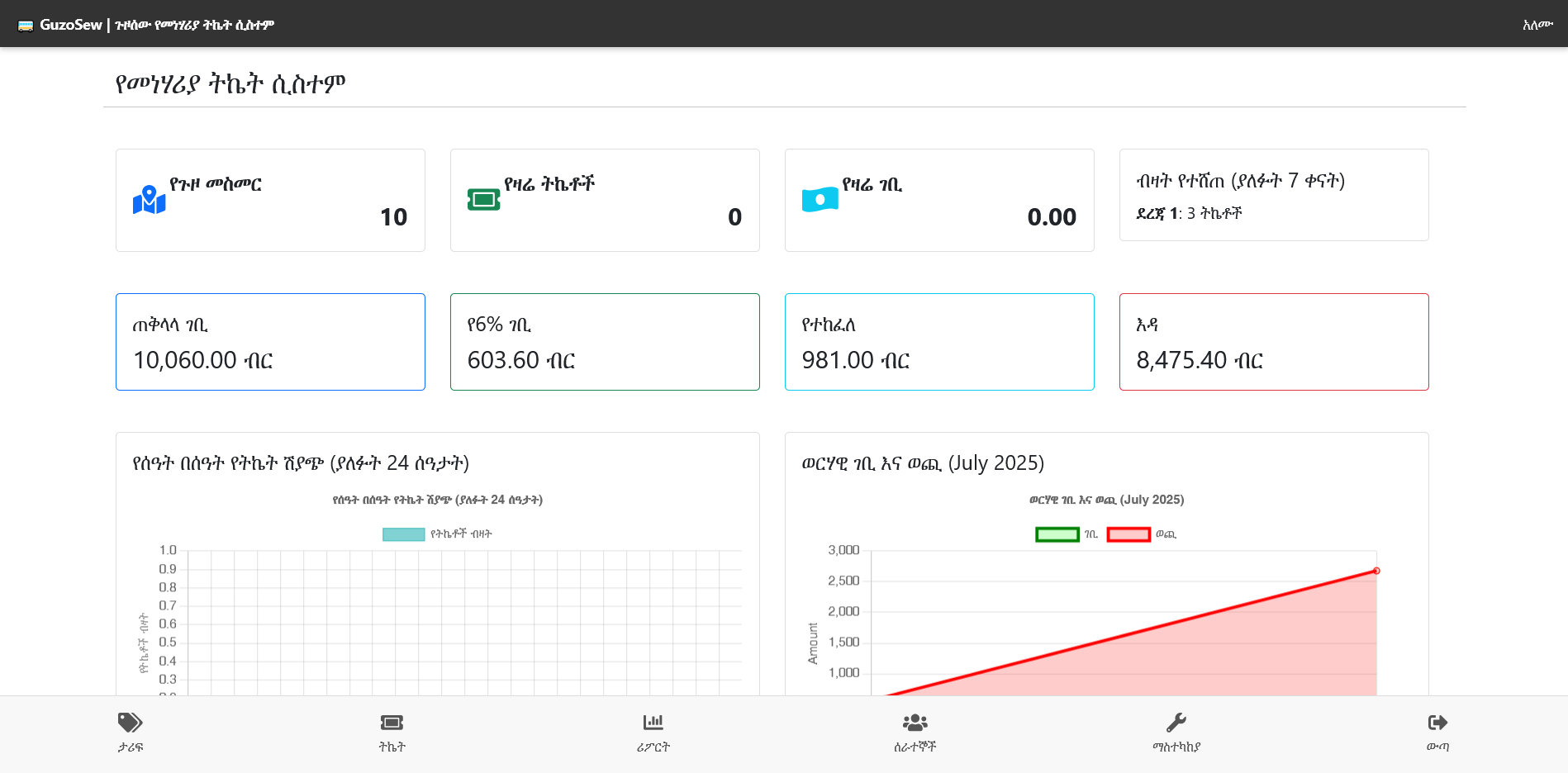Click the አለሙ user menu in header
Screen dimensions: 1568x773
1537,25
